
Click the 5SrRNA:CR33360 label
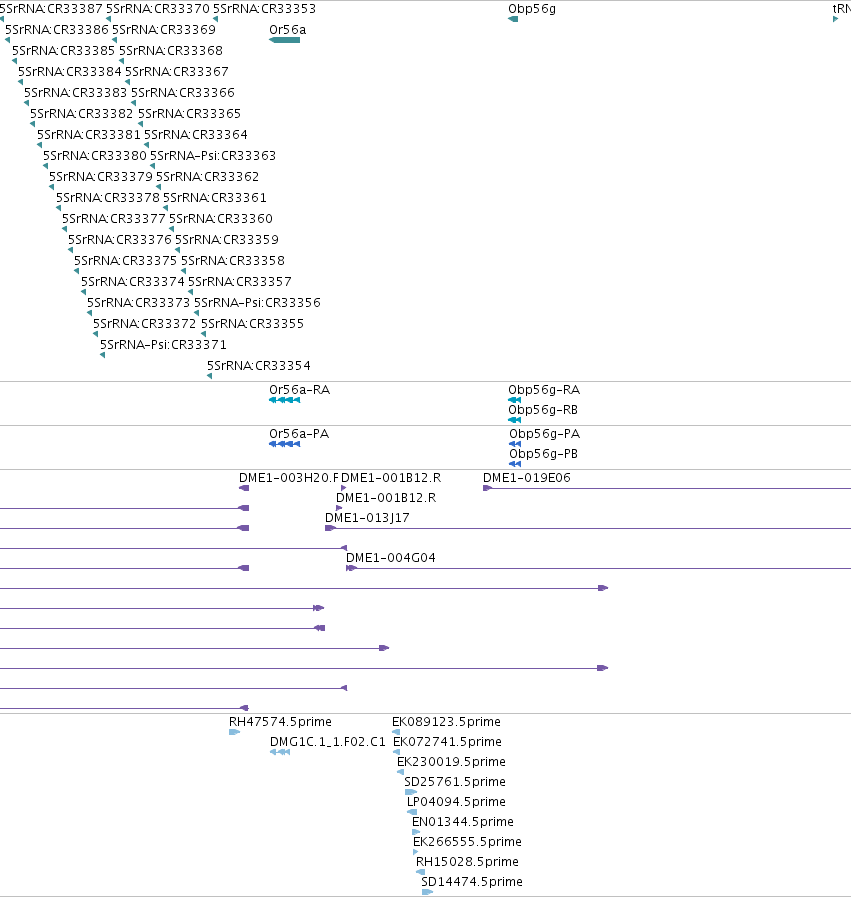[221, 219]
